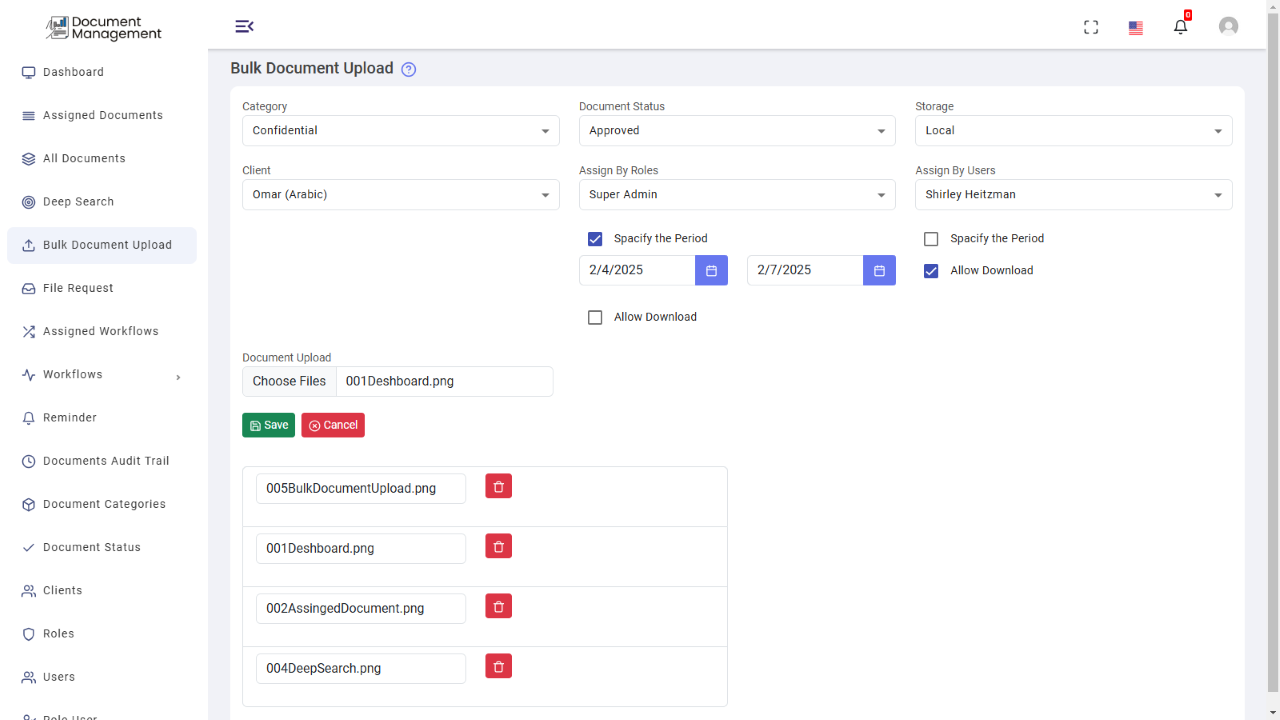Enter fullscreen mode via the expand icon
Screen dimensions: 1280x720
(1090, 27)
